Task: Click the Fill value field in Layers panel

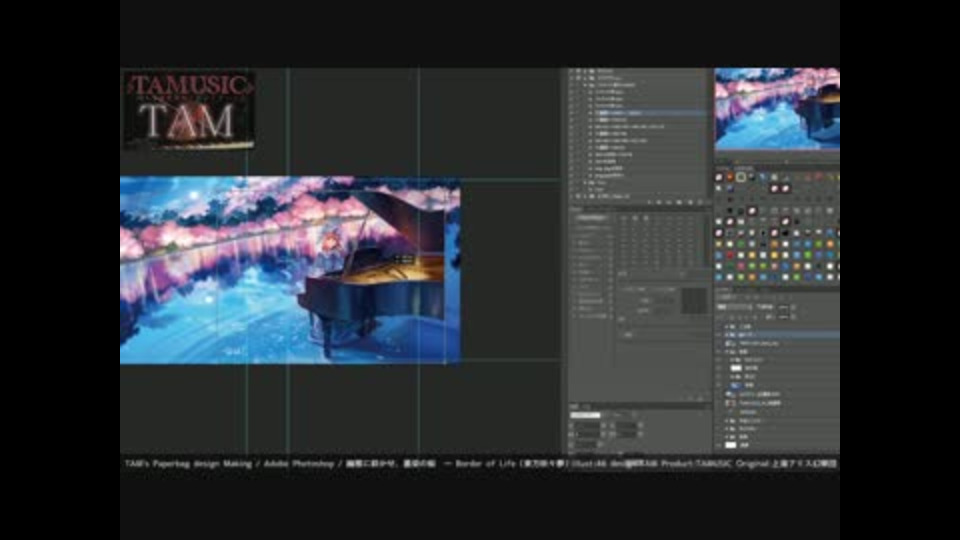Action: click(x=783, y=317)
